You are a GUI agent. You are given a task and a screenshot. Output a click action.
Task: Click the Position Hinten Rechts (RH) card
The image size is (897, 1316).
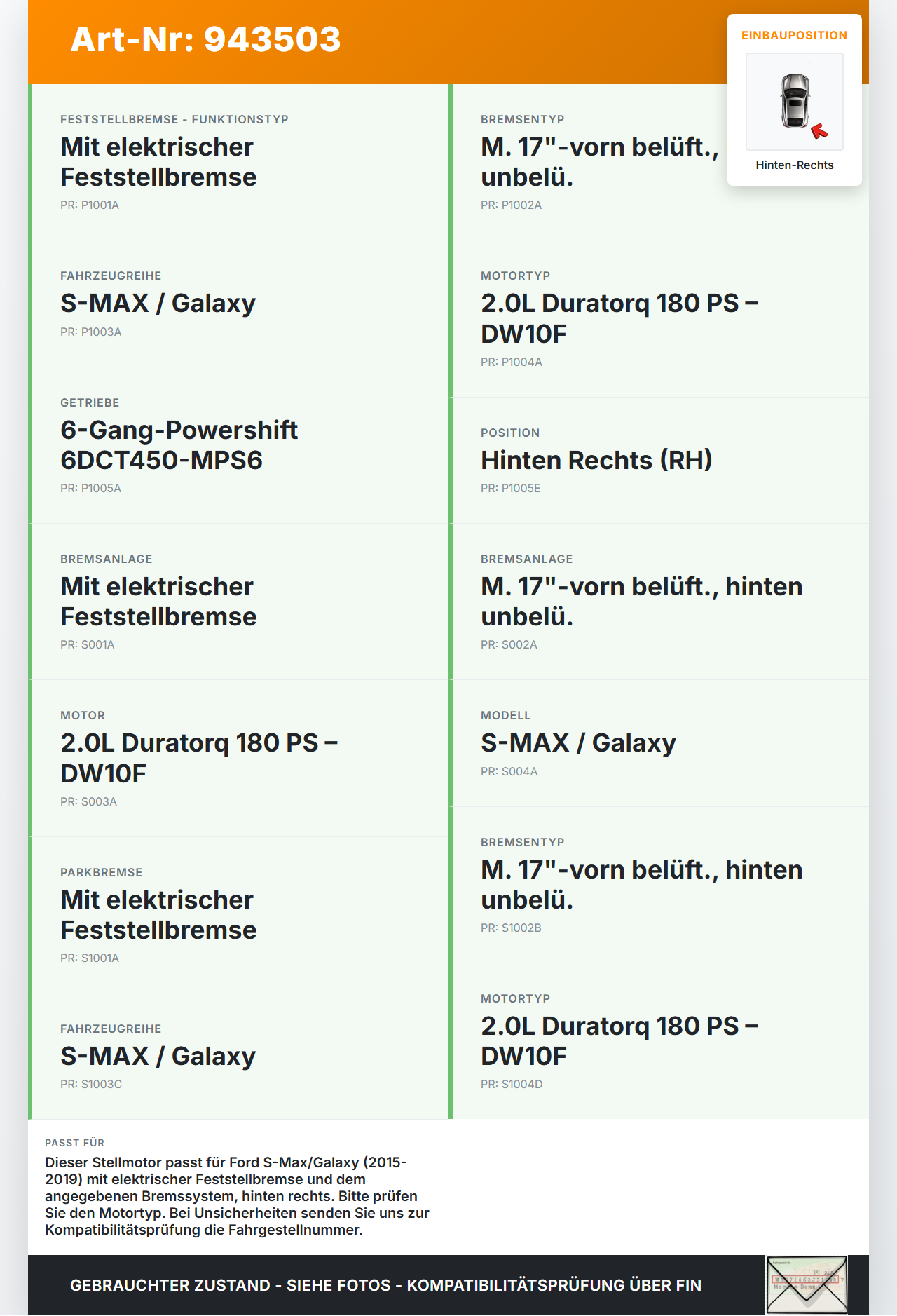[x=659, y=461]
